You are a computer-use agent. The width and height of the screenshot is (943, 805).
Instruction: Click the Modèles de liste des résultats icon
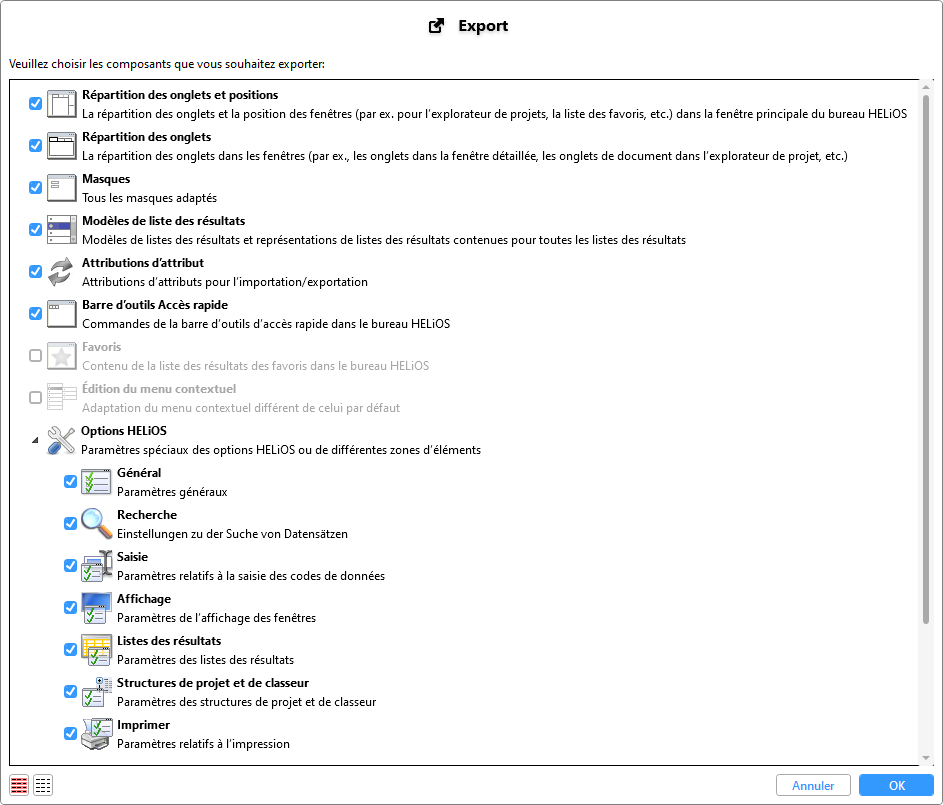click(x=61, y=230)
